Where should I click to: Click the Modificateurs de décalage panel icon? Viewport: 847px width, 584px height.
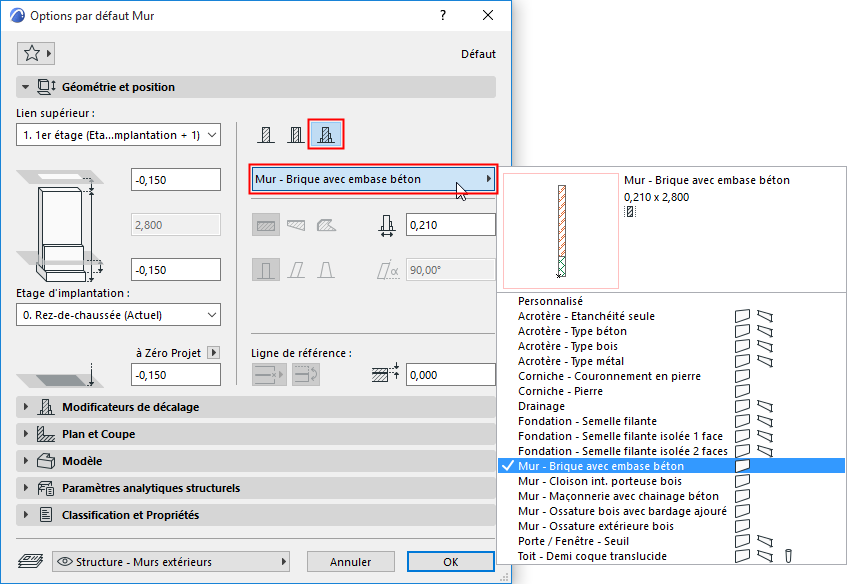(46, 407)
